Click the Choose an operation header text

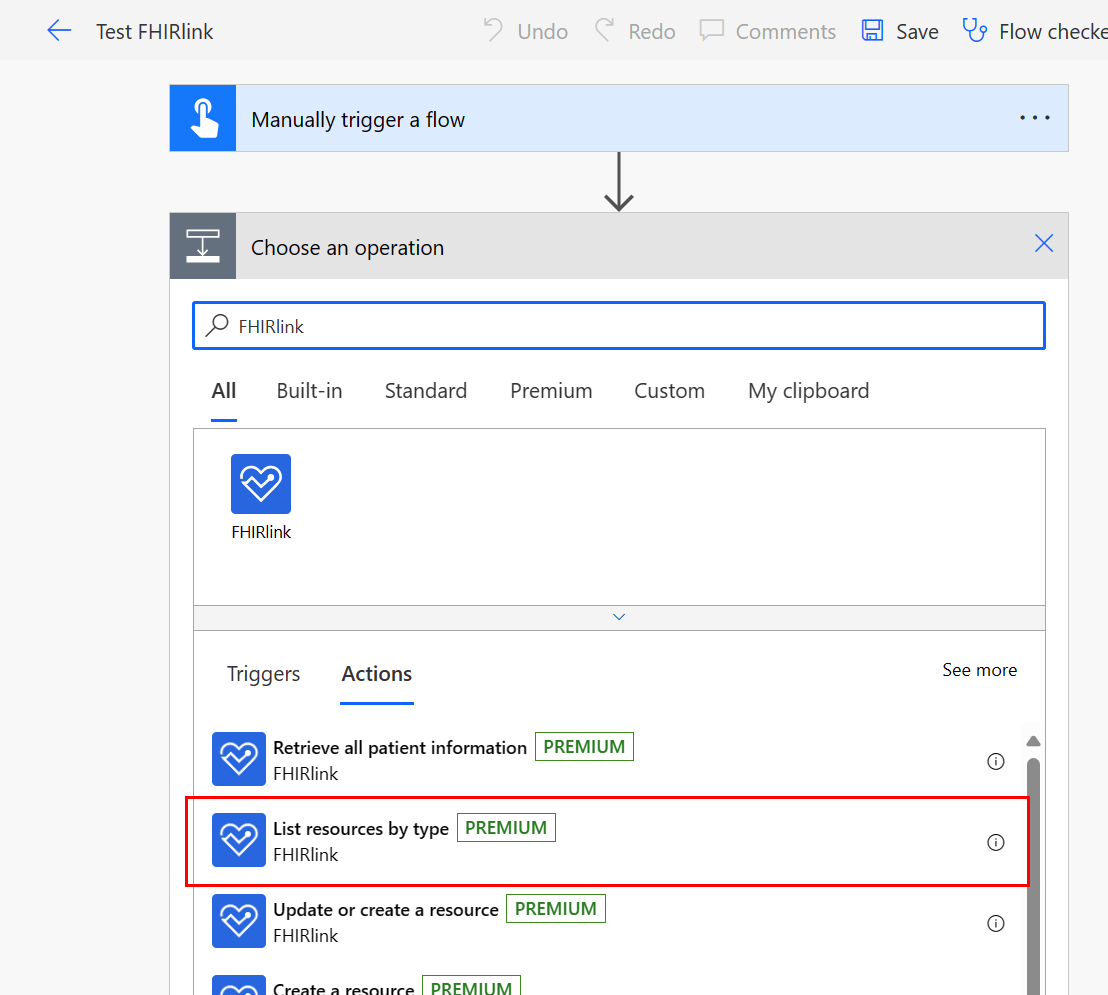[x=348, y=248]
